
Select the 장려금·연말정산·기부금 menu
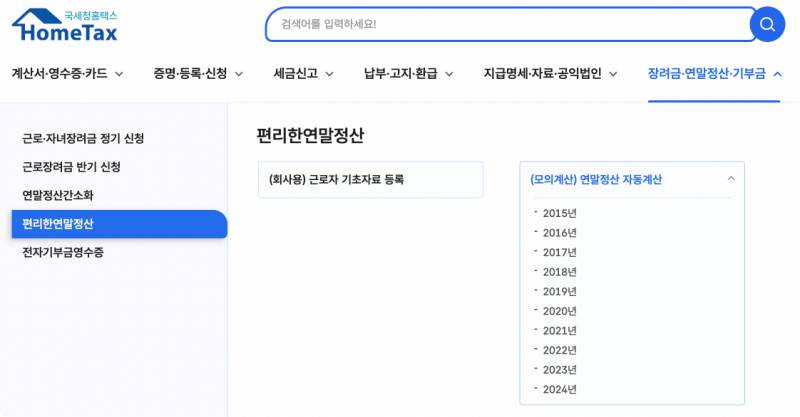click(707, 73)
